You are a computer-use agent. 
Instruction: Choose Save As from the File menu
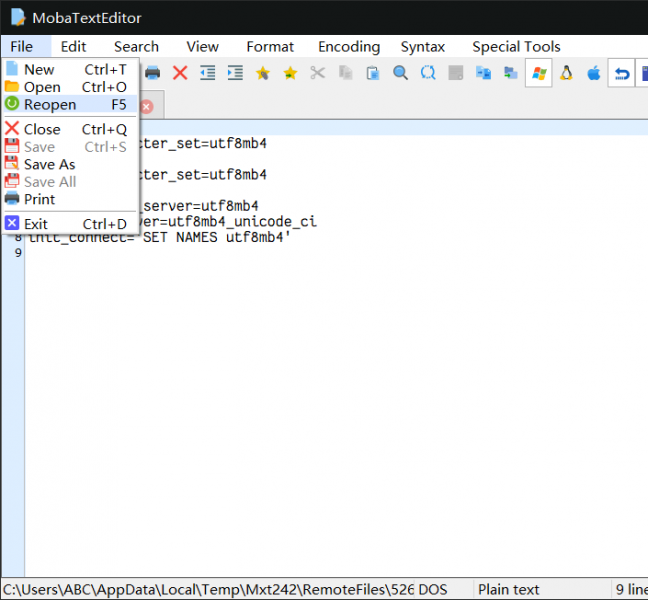click(x=70, y=164)
